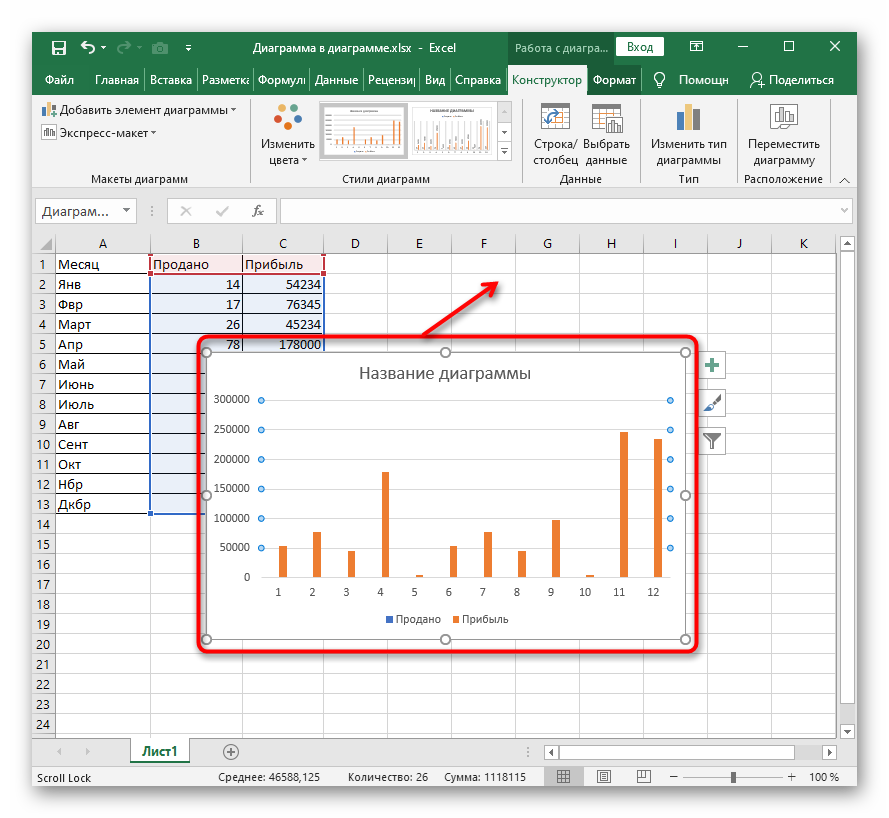This screenshot has width=889, height=818.
Task: Click the formula bar input field
Action: pos(558,211)
